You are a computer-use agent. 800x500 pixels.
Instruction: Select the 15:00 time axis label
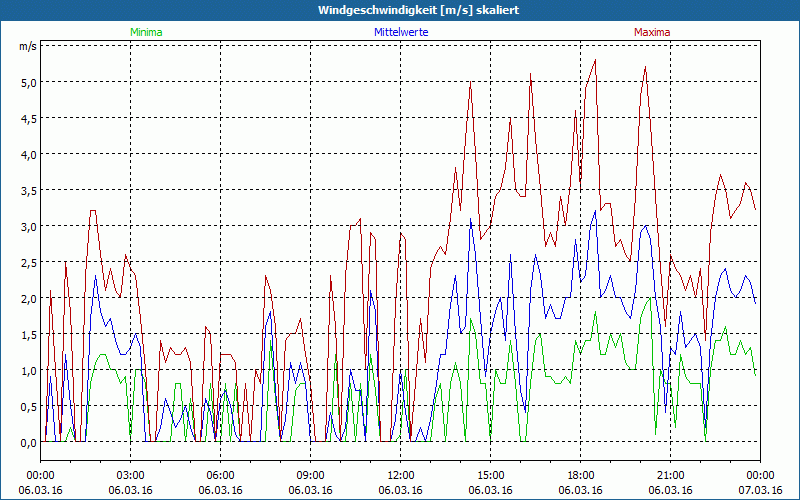[x=491, y=475]
